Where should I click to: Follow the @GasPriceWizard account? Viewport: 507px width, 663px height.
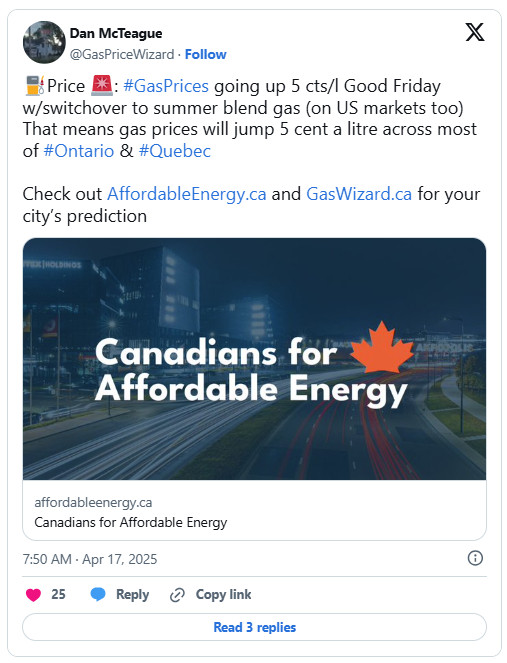click(206, 55)
